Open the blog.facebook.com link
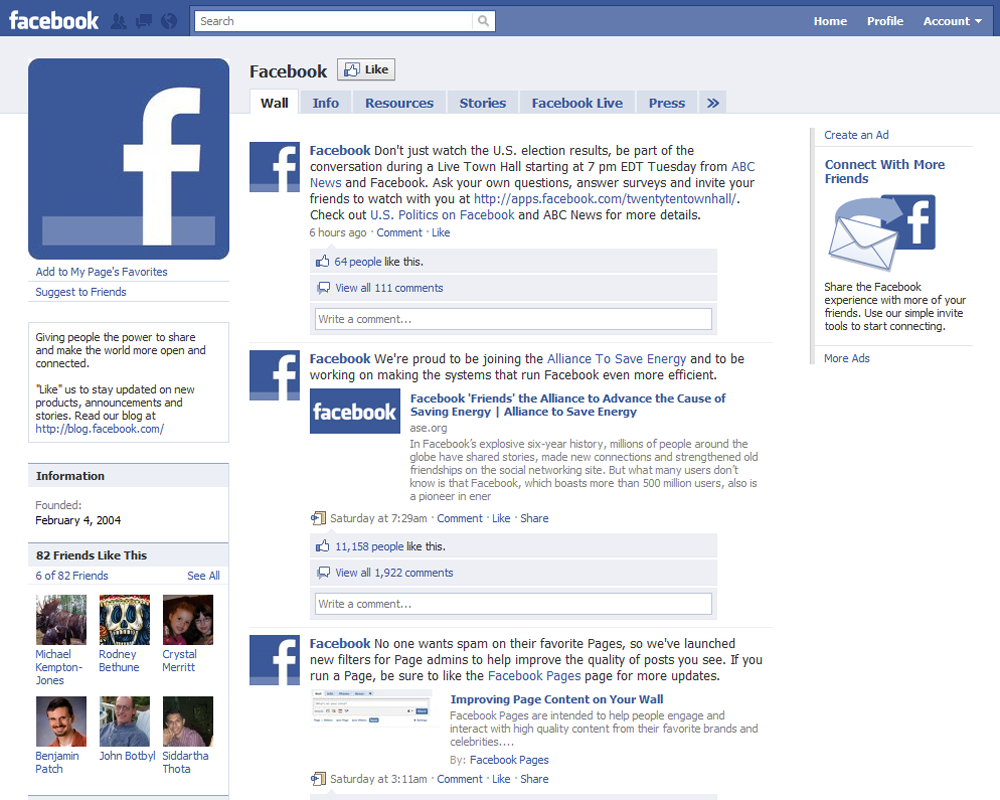Image resolution: width=1000 pixels, height=800 pixels. pyautogui.click(x=99, y=429)
